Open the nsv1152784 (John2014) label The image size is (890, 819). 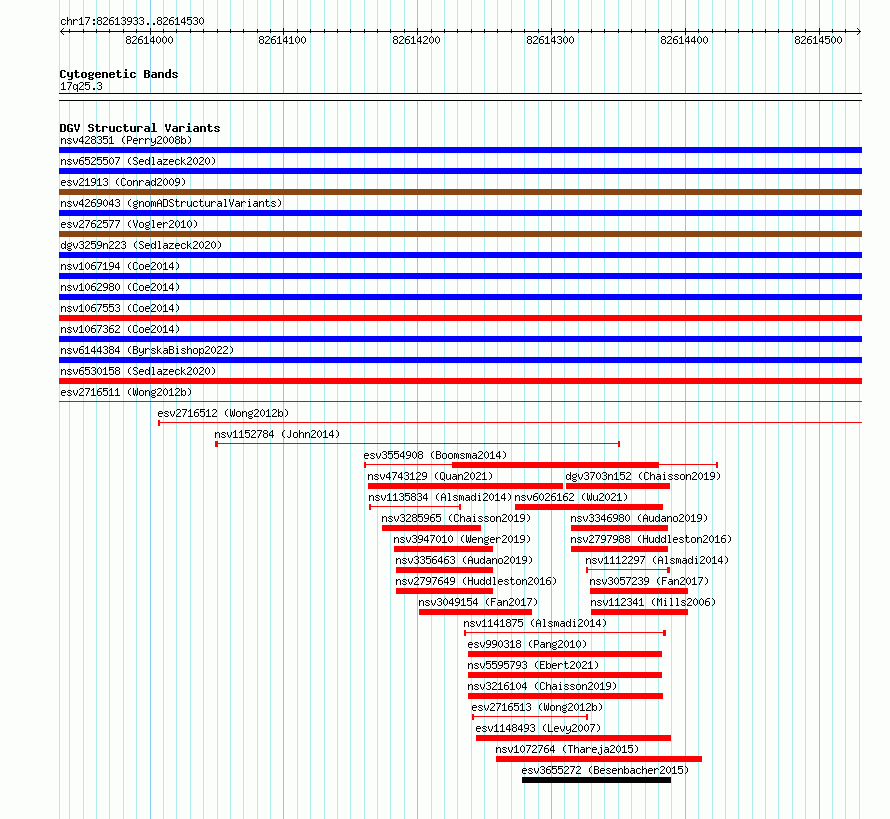pyautogui.click(x=277, y=434)
